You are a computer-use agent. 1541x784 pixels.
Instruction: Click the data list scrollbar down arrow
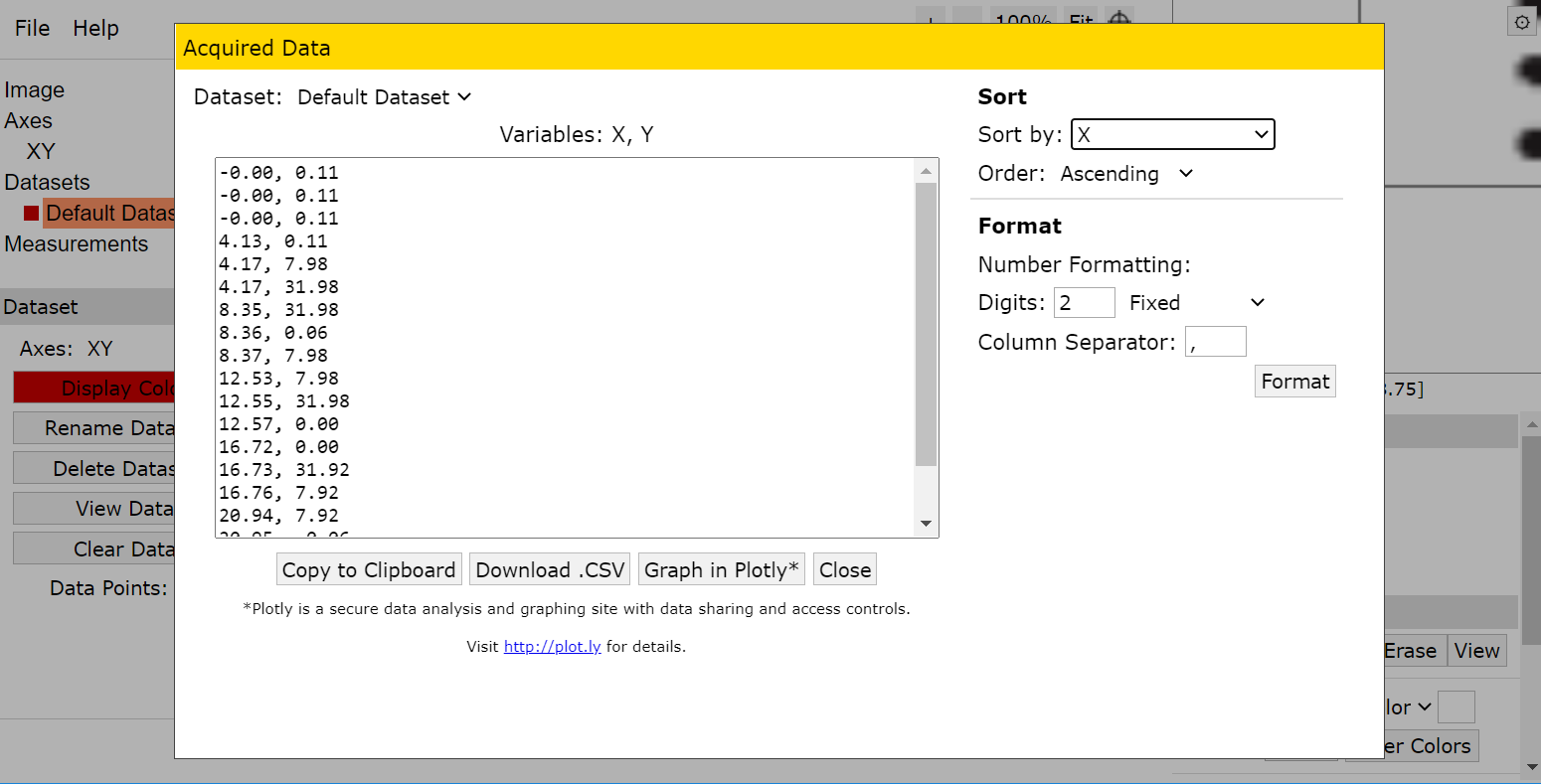pos(926,524)
